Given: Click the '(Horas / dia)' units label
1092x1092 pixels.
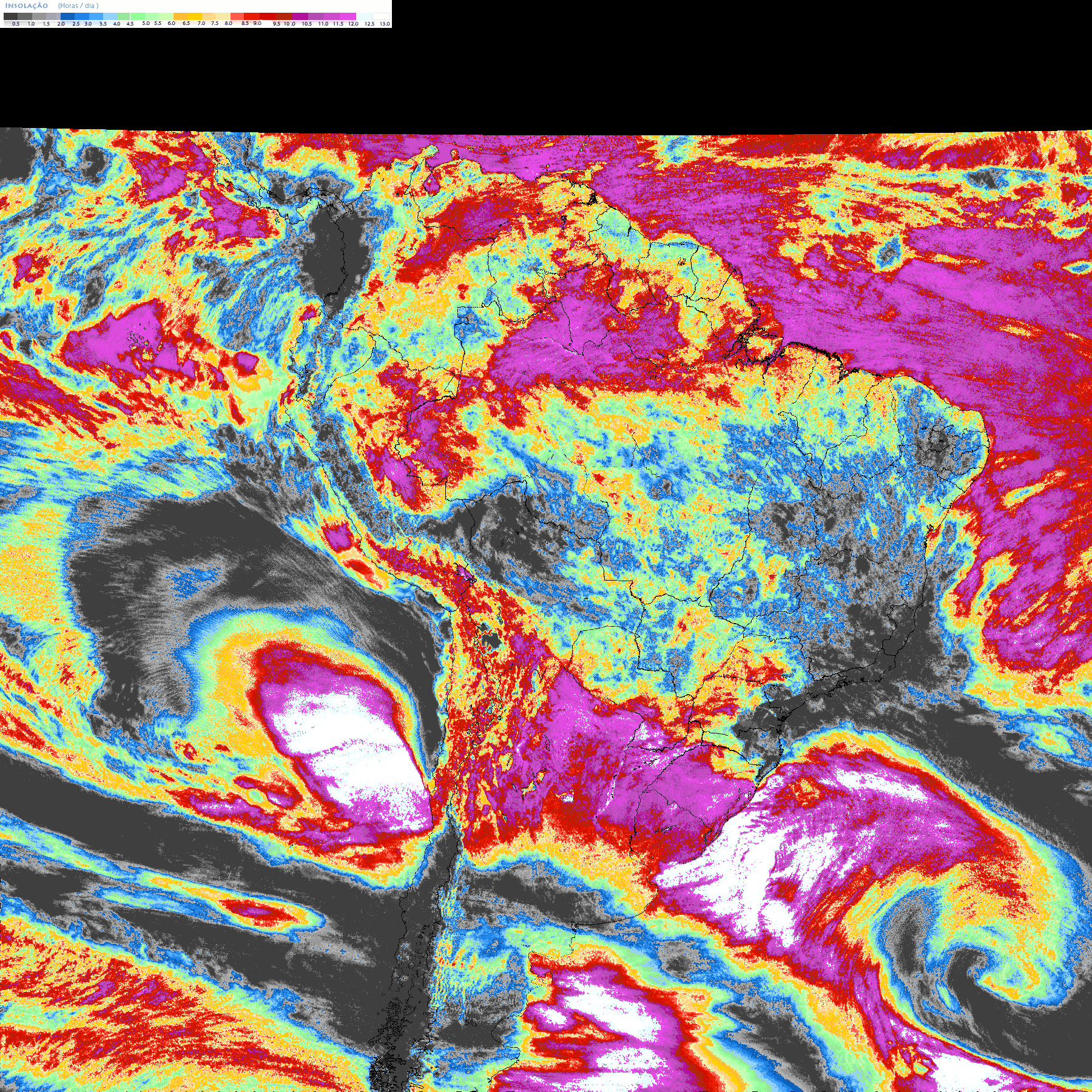Looking at the screenshot, I should pyautogui.click(x=78, y=5).
